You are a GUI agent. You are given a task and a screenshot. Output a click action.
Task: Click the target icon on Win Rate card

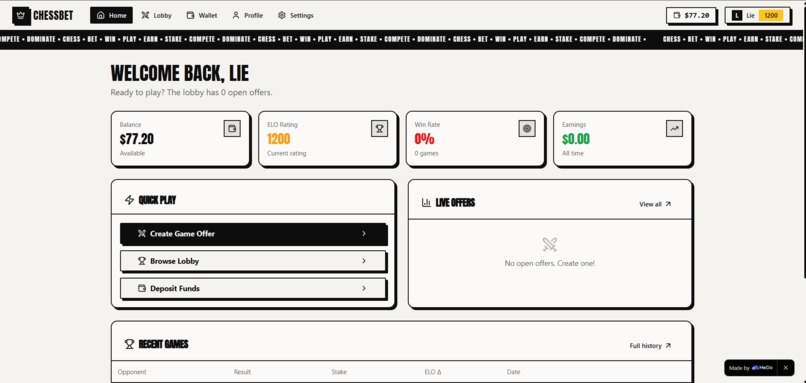point(527,129)
